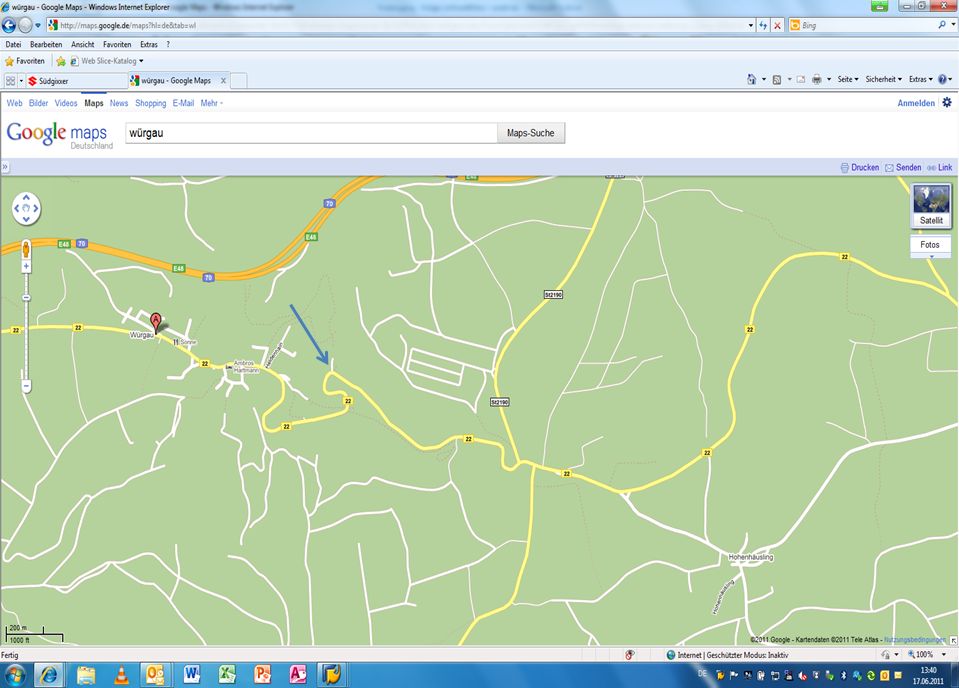Screen dimensions: 959x688
Task: Open VLC media player from taskbar
Action: (122, 675)
